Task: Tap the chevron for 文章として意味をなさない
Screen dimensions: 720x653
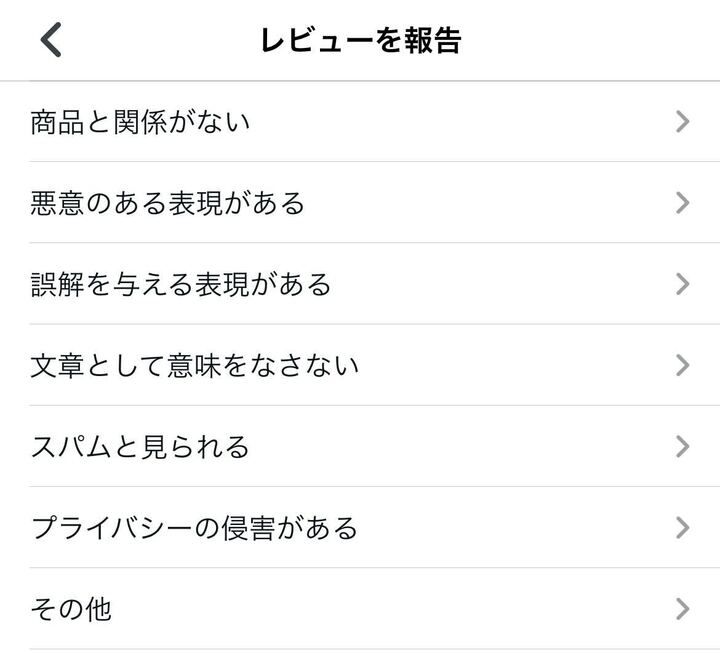Action: [x=683, y=366]
